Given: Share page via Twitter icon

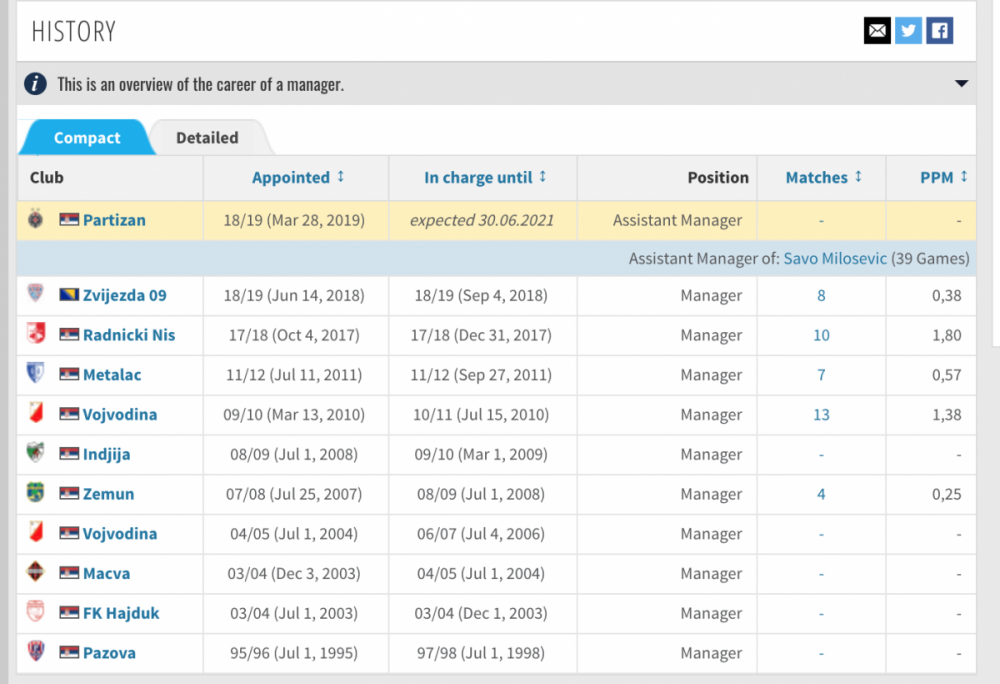Looking at the screenshot, I should coord(908,31).
